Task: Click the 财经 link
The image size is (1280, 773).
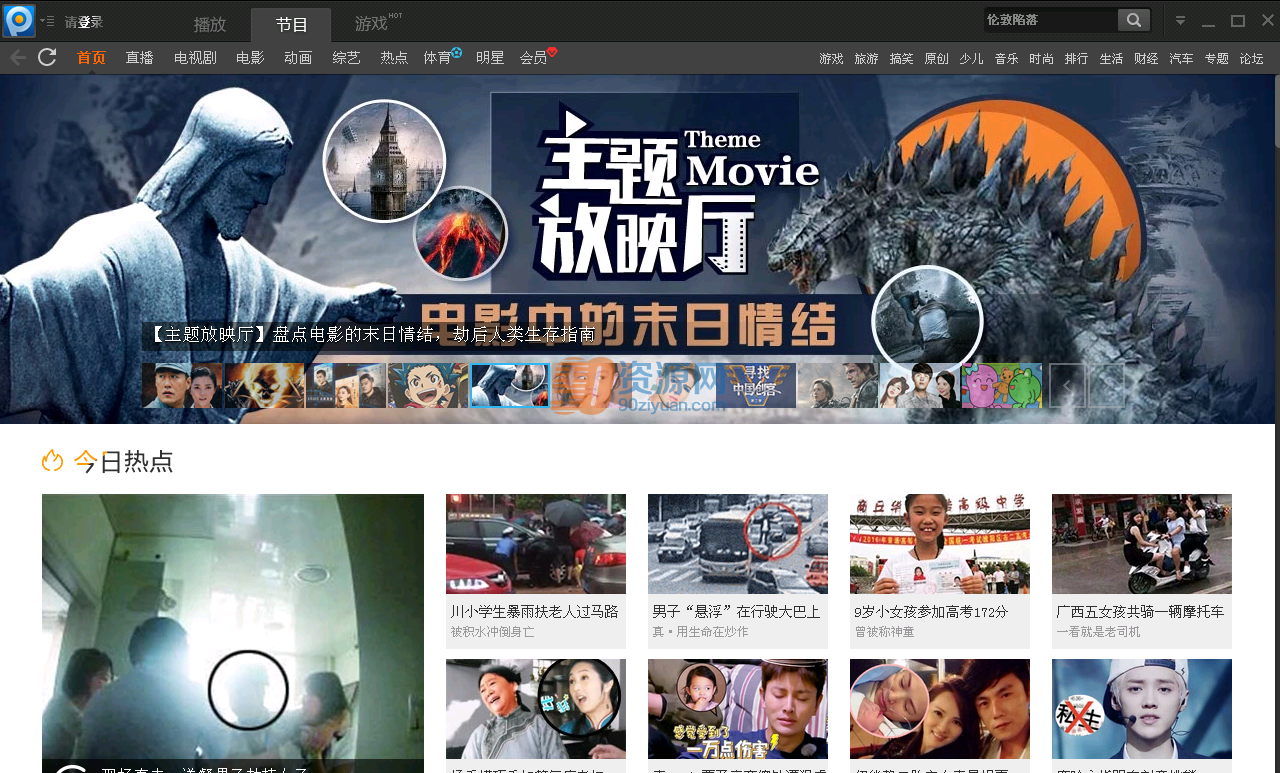Action: pos(1146,59)
